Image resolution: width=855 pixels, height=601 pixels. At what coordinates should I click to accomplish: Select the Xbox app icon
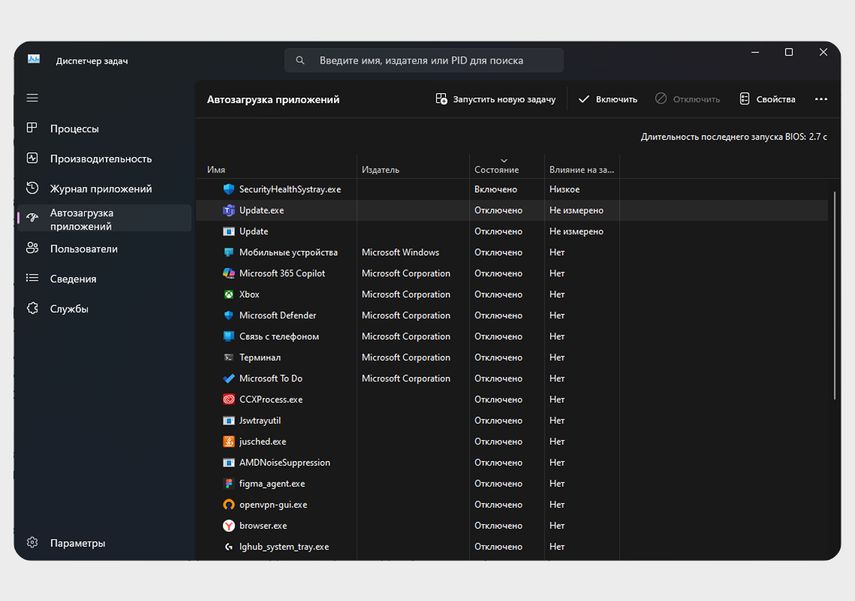pos(228,295)
